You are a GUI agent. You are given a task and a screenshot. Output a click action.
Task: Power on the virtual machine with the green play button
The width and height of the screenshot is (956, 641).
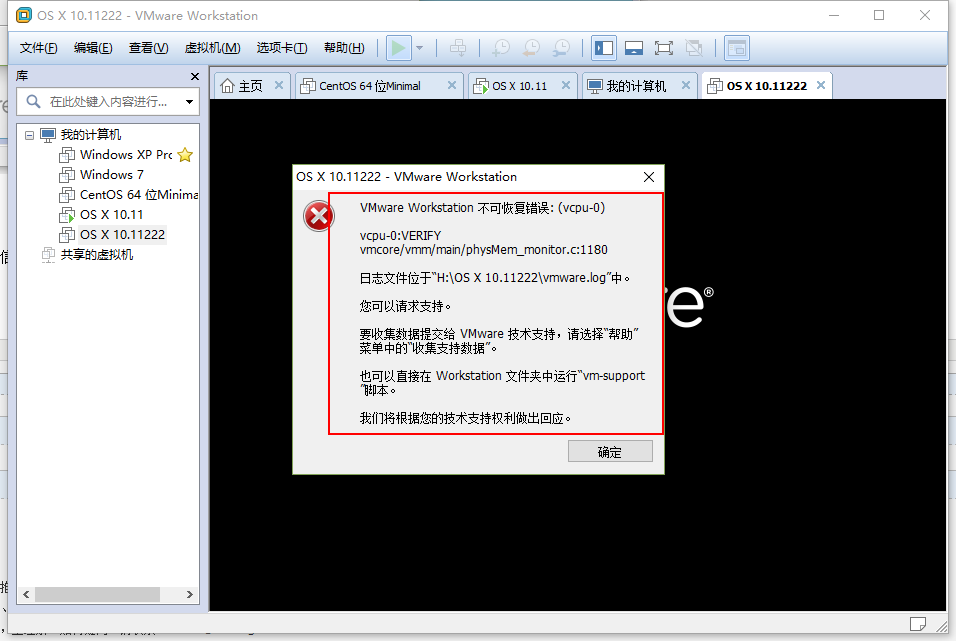point(398,48)
